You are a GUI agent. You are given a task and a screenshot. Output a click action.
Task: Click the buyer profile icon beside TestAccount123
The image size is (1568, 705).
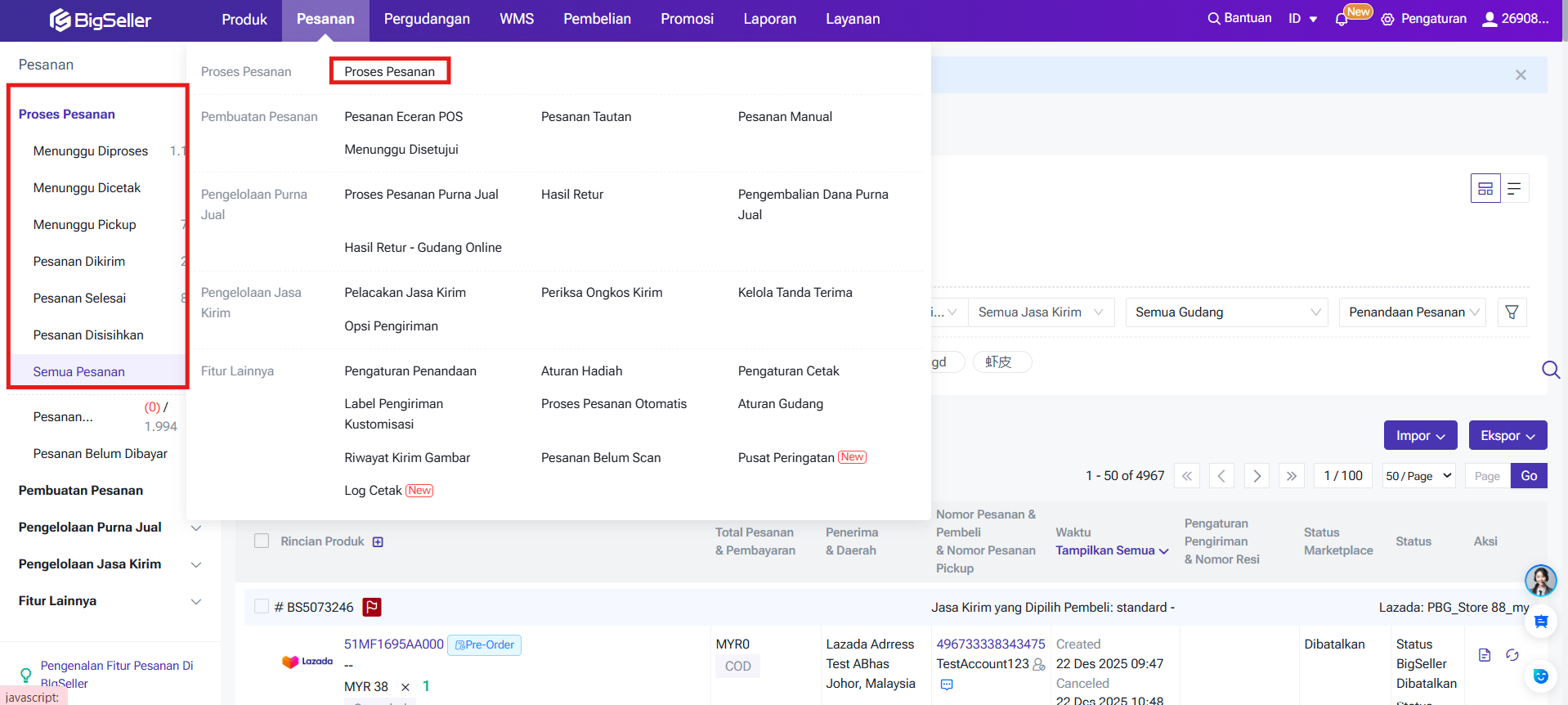point(1039,664)
